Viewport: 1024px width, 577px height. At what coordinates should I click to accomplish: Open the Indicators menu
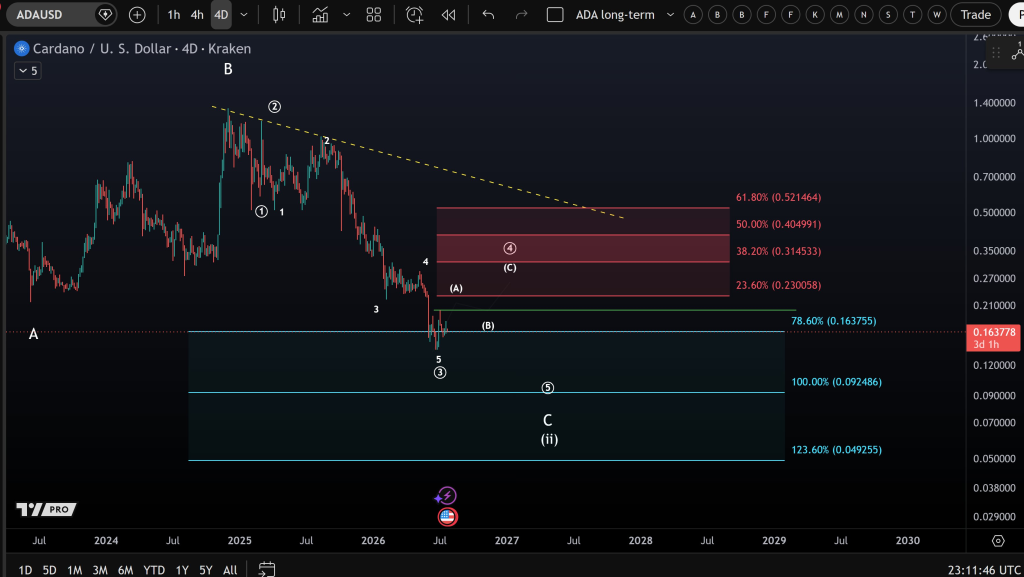(x=320, y=14)
